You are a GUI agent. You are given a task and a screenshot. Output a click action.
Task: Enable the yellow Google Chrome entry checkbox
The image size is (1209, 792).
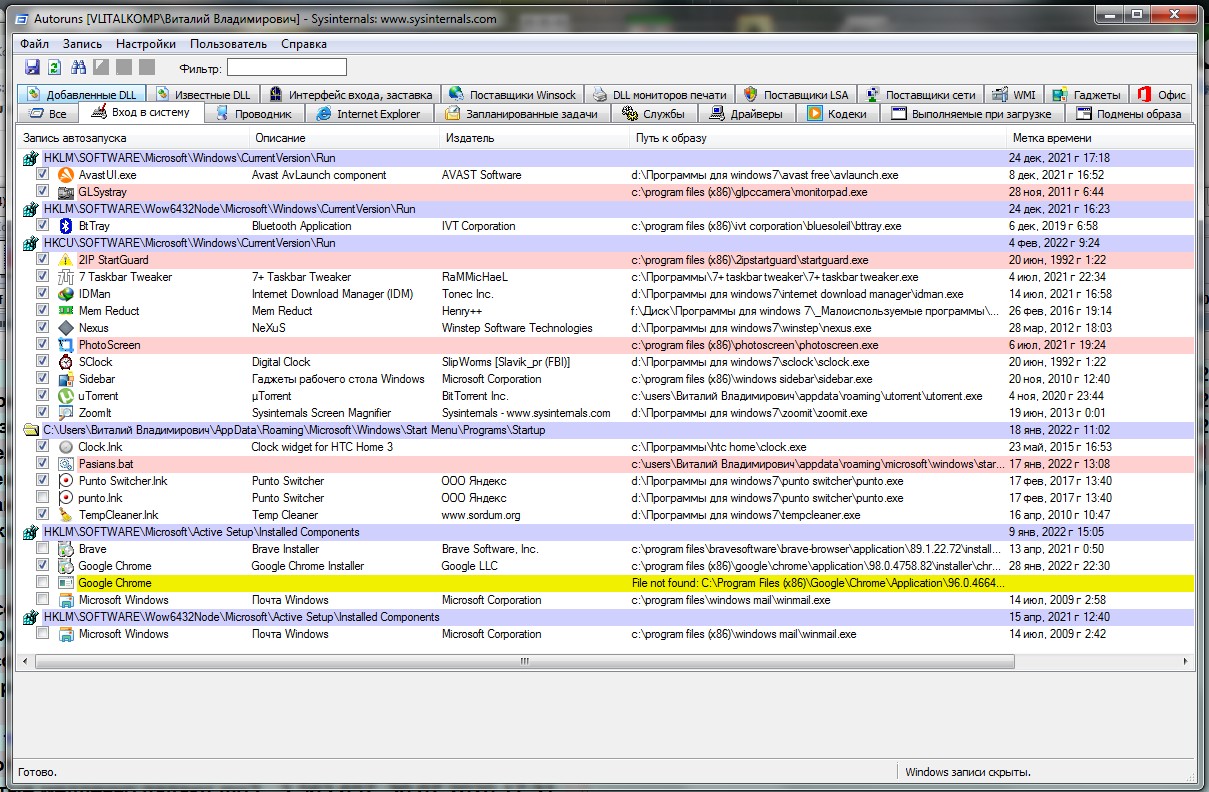click(43, 583)
